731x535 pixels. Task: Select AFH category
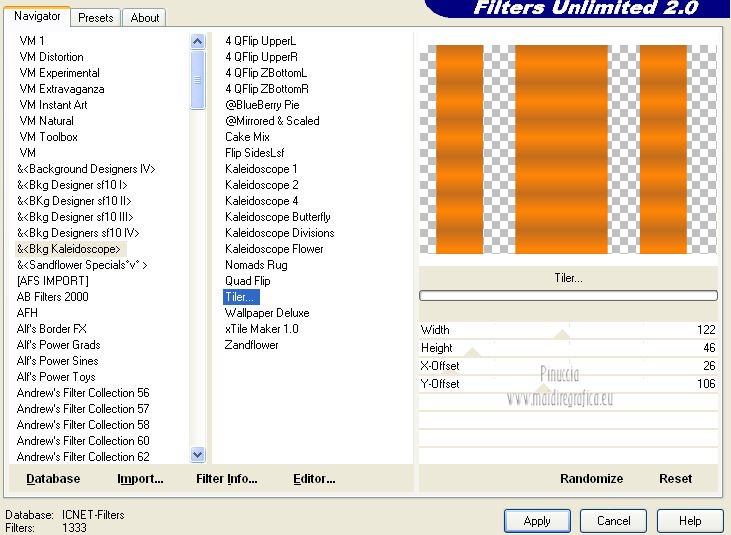click(27, 313)
